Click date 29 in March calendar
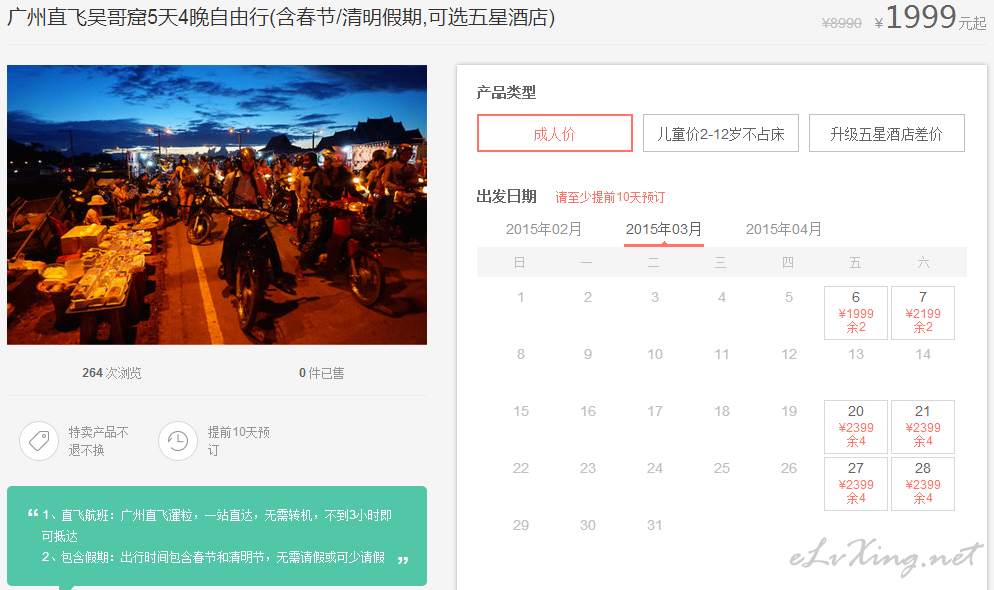Viewport: 994px width, 590px height. click(520, 525)
